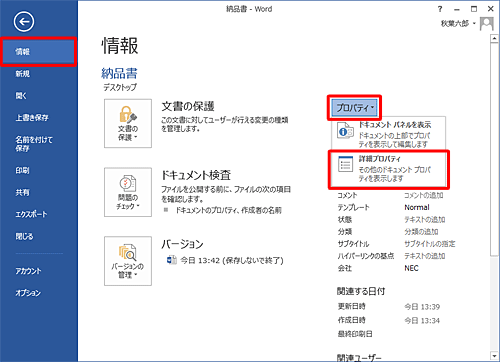Select the 情報 menu item
500x362 pixels.
[x=39, y=52]
